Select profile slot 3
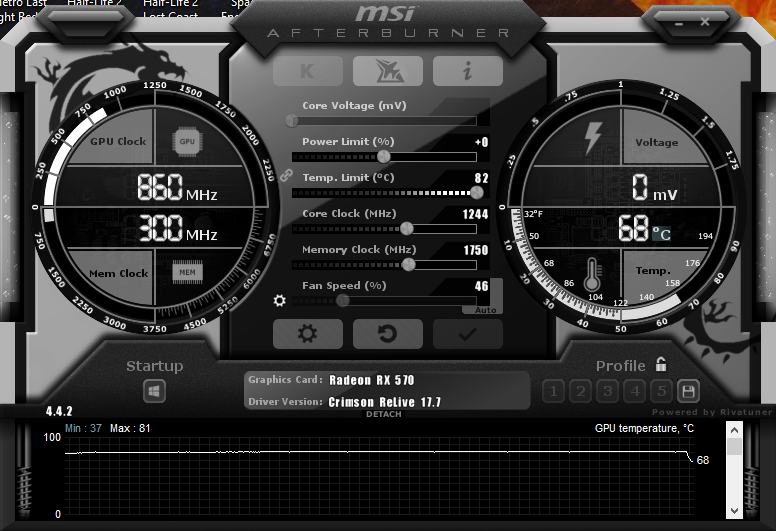The width and height of the screenshot is (776, 531). click(607, 391)
